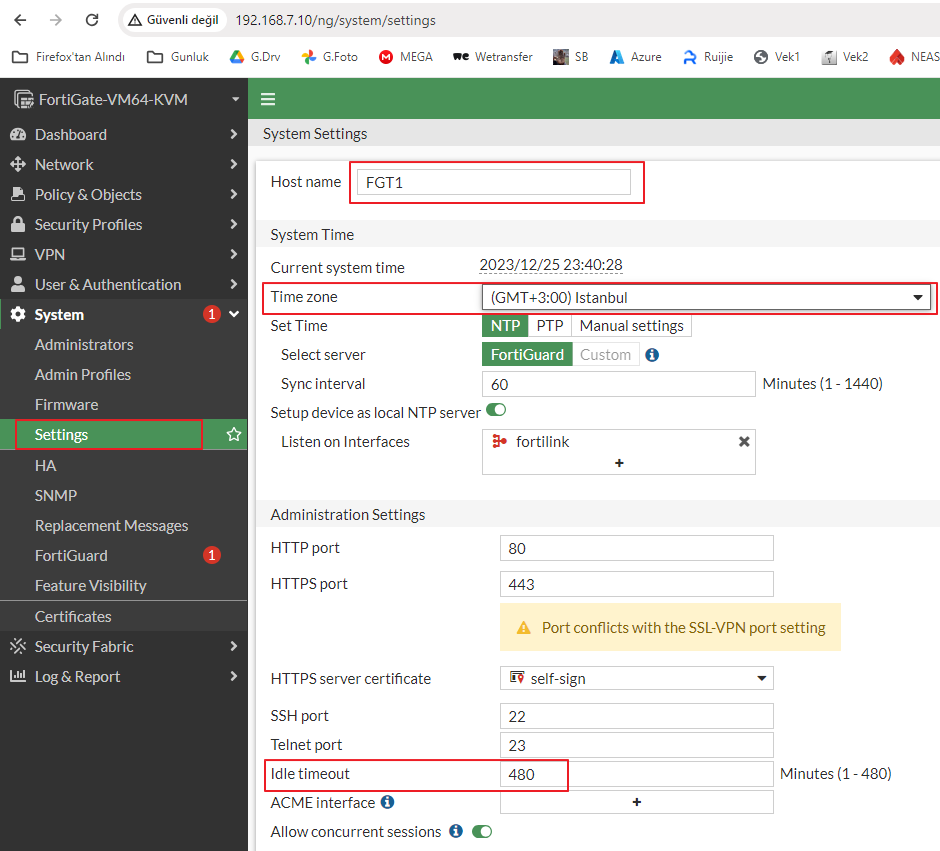Image resolution: width=940 pixels, height=851 pixels.
Task: Click the browser back arrow
Action: [20, 20]
